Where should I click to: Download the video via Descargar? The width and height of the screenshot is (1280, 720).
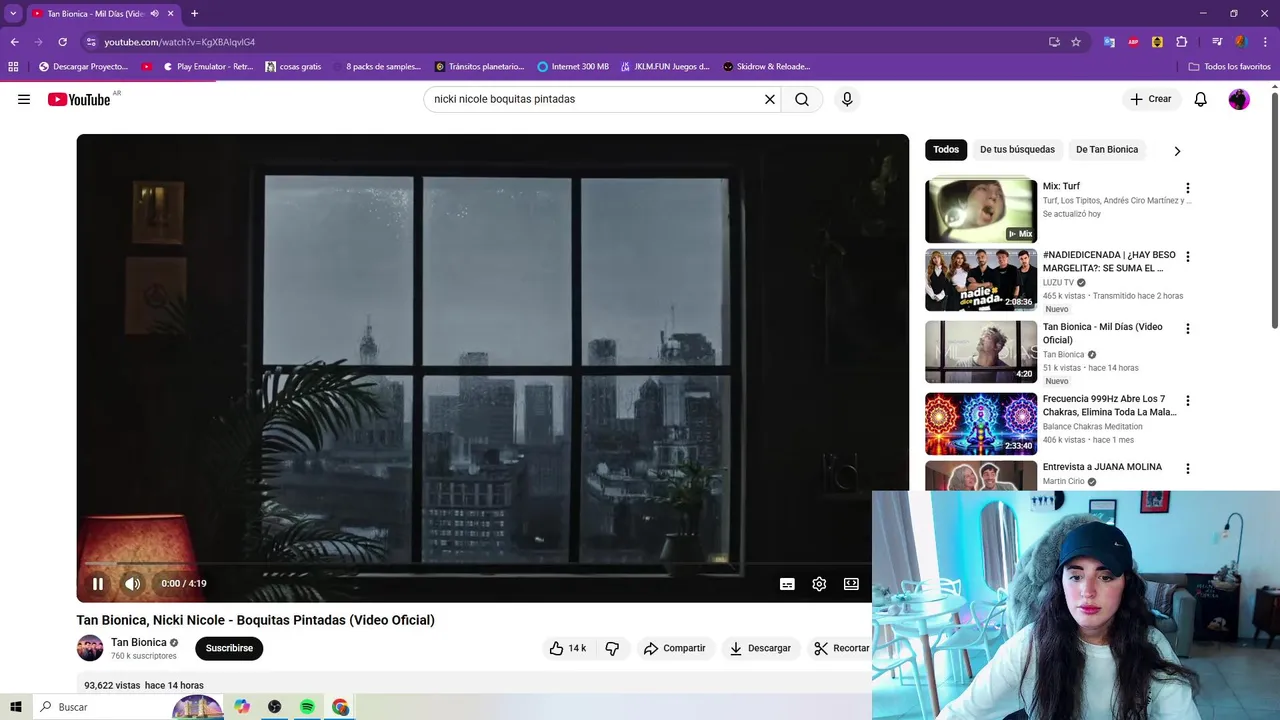760,648
